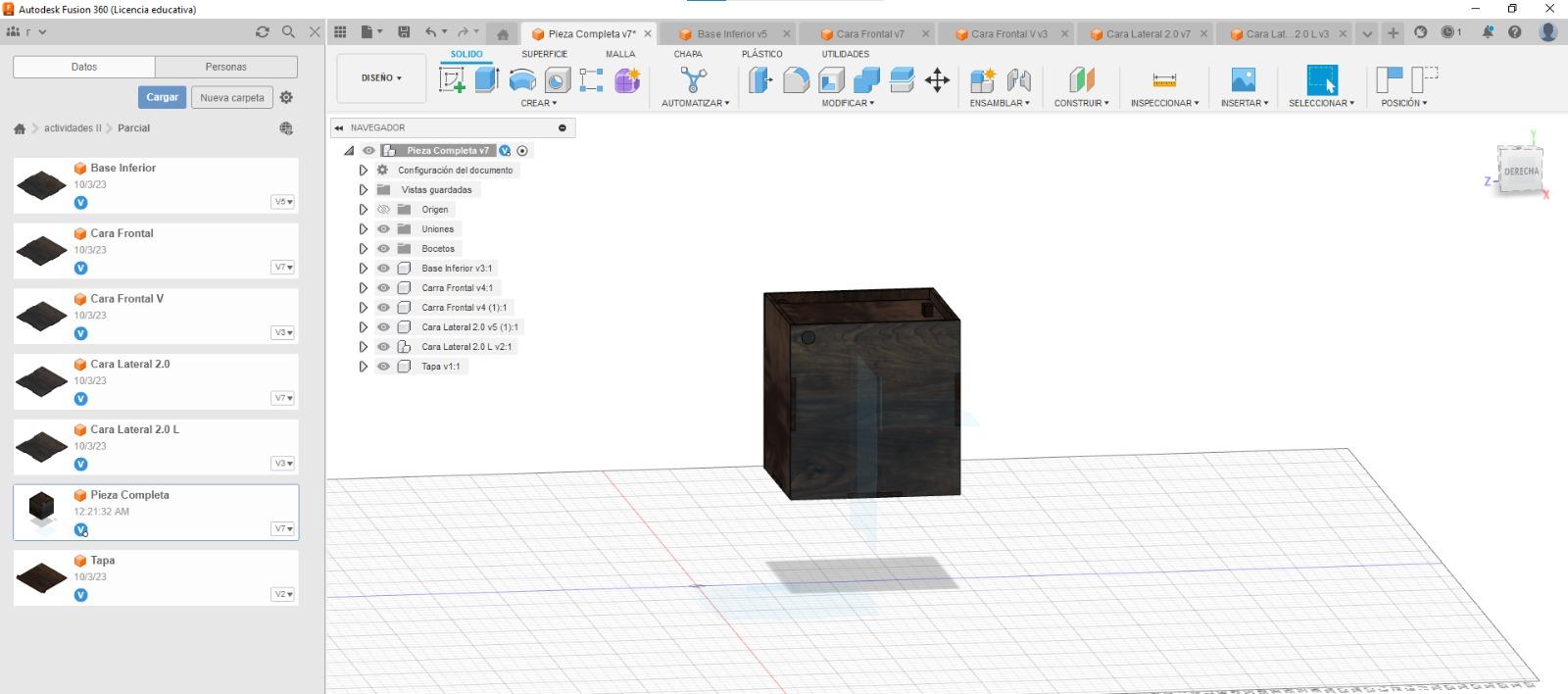Hide the Carra Frontal v4:1 component
Screen dimensions: 1568x694
pos(383,288)
